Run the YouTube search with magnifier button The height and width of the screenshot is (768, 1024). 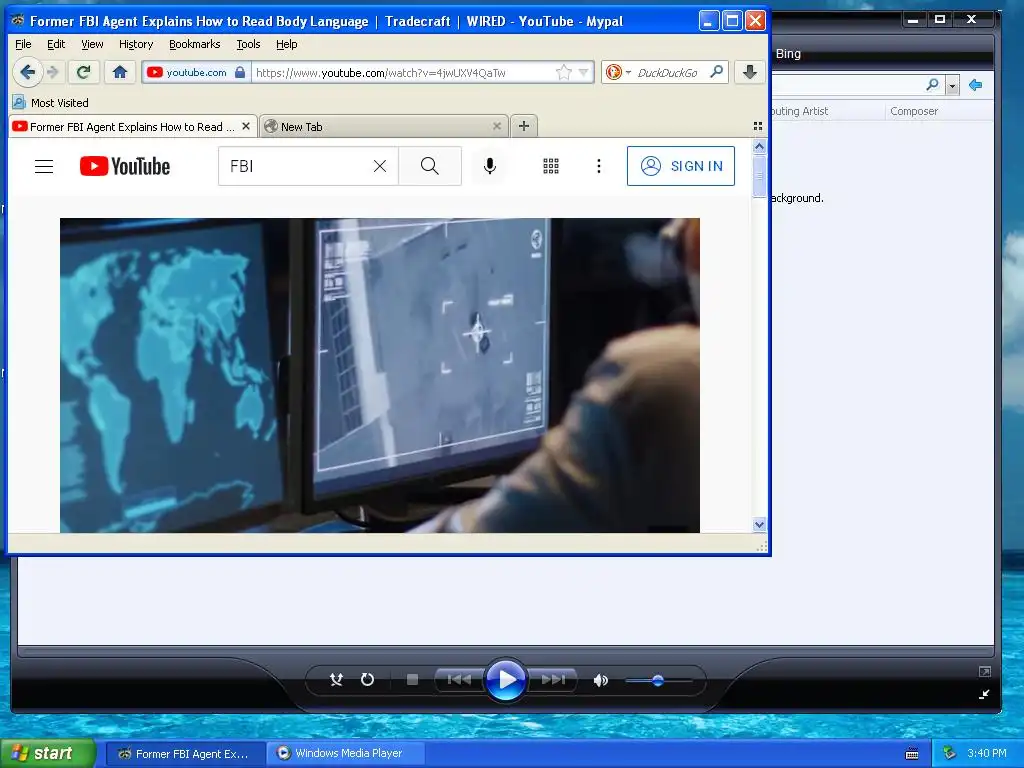click(x=430, y=167)
